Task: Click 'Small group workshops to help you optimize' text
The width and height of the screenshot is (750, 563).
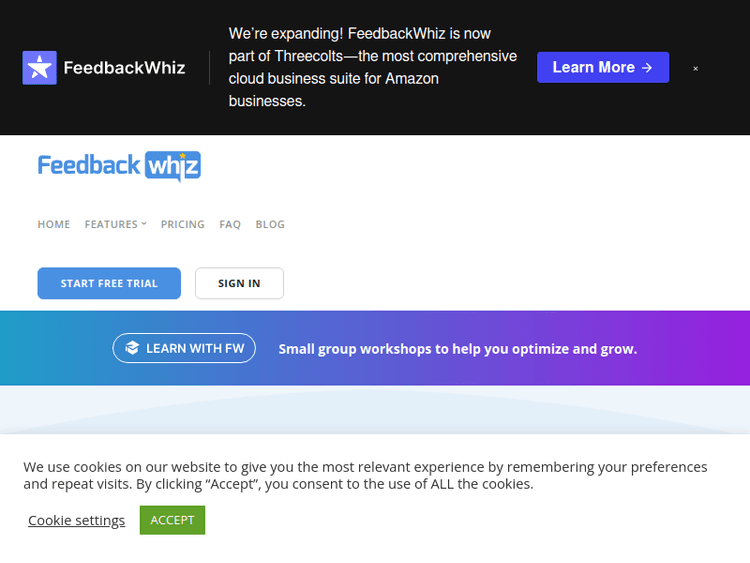Action: pos(425,349)
